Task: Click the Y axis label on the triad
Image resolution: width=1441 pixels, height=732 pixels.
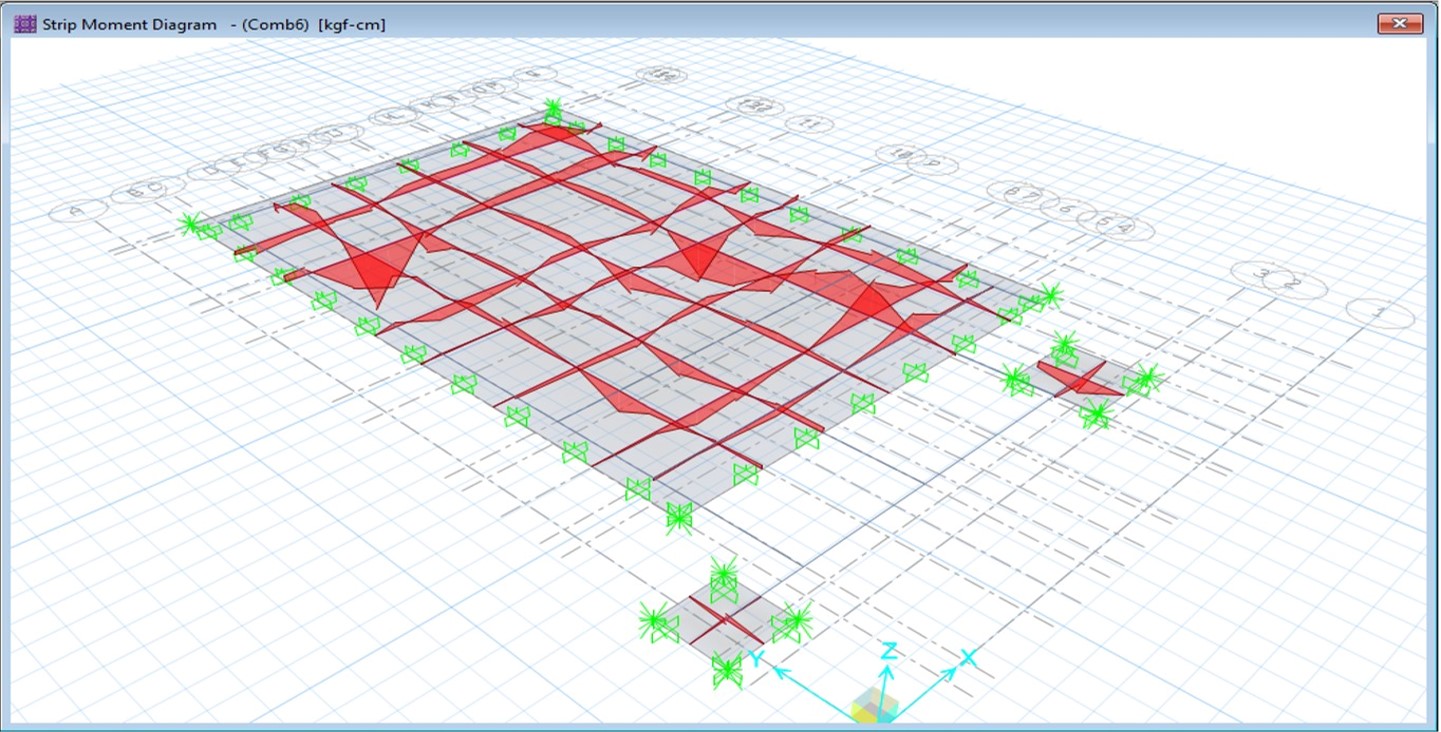Action: (x=759, y=658)
